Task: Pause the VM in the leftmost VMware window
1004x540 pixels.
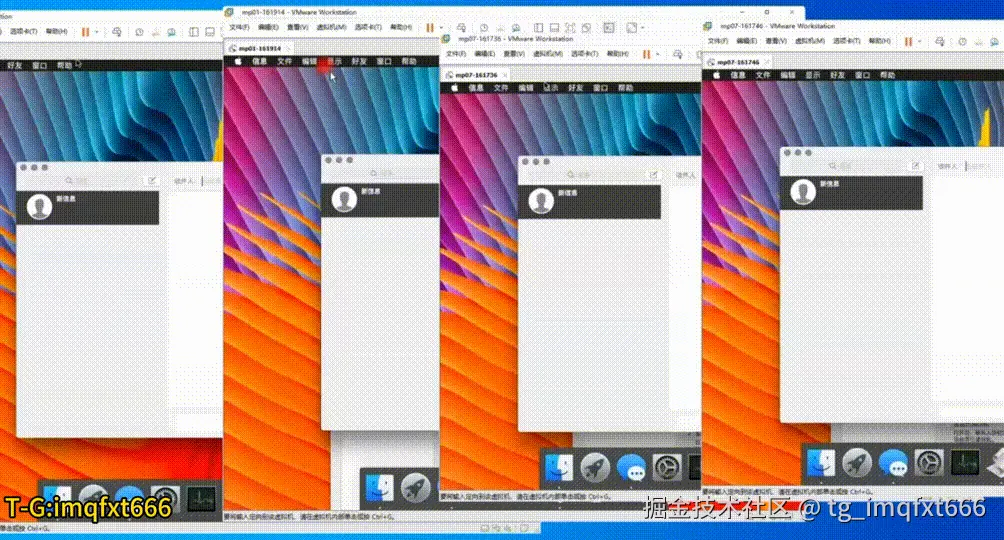Action: pyautogui.click(x=85, y=31)
